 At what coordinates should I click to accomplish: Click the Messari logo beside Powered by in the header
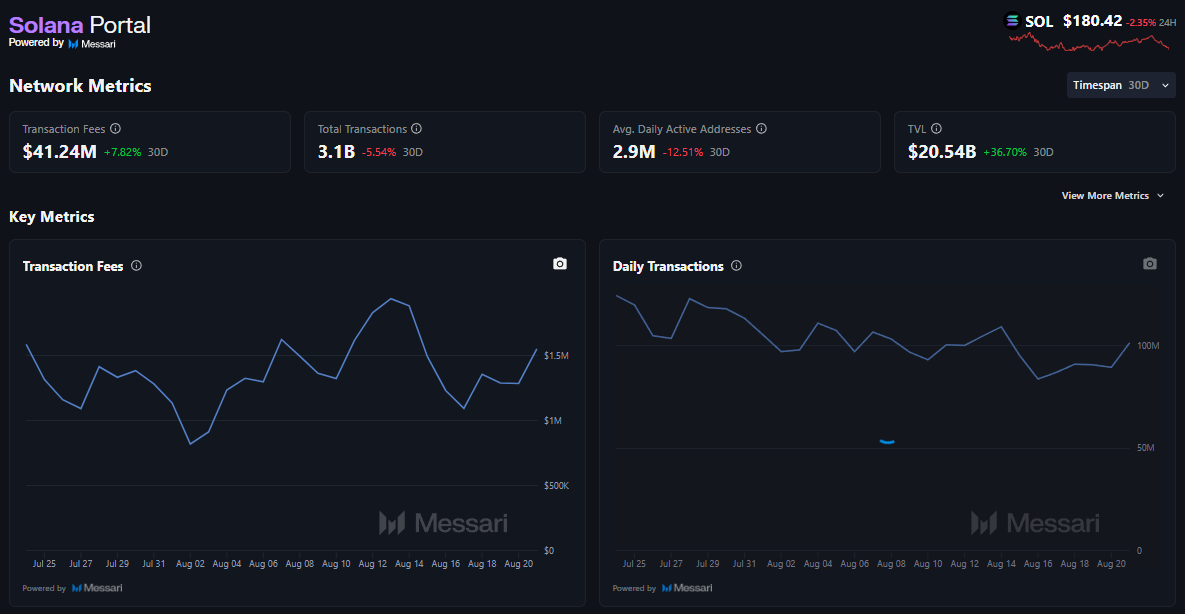click(91, 43)
